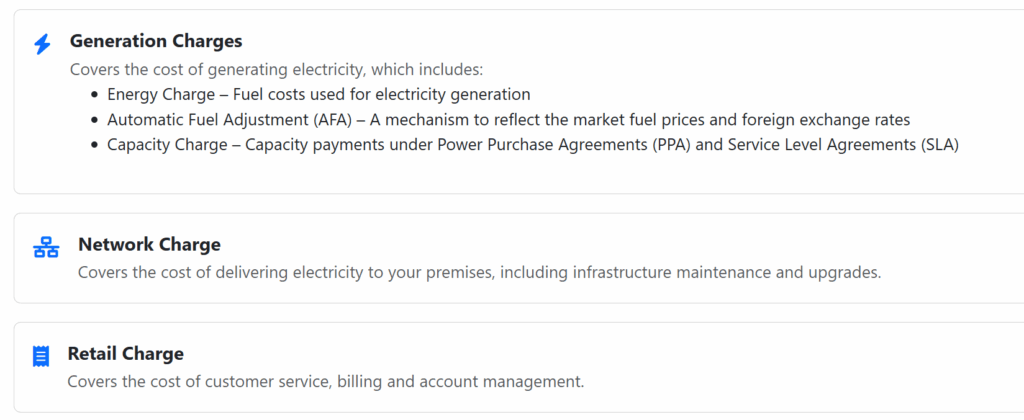
Task: Click the "Service Level Agreements (SLA)" phrase
Action: click(843, 145)
